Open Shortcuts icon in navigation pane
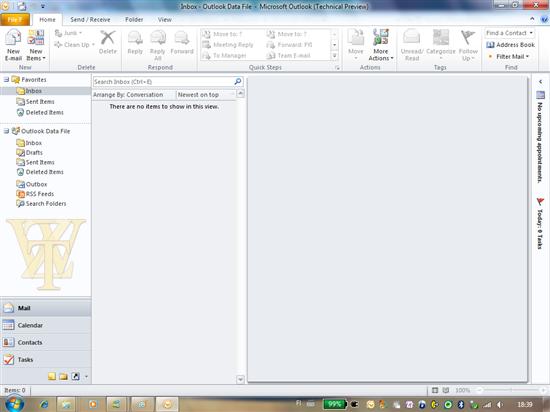 [75, 376]
